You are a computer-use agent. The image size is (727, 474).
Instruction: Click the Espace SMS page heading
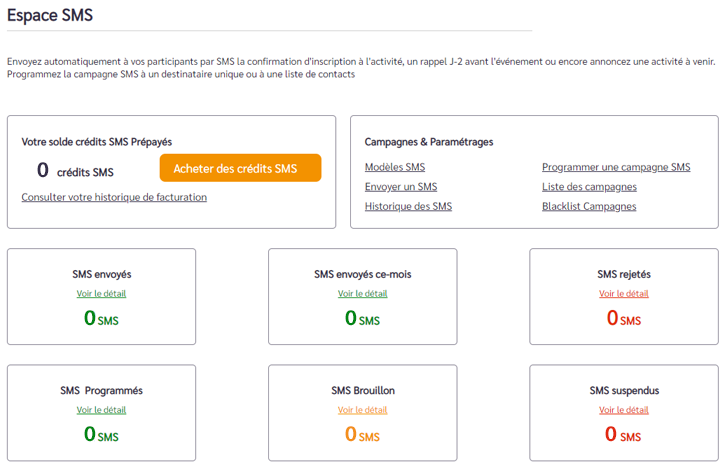(x=50, y=15)
